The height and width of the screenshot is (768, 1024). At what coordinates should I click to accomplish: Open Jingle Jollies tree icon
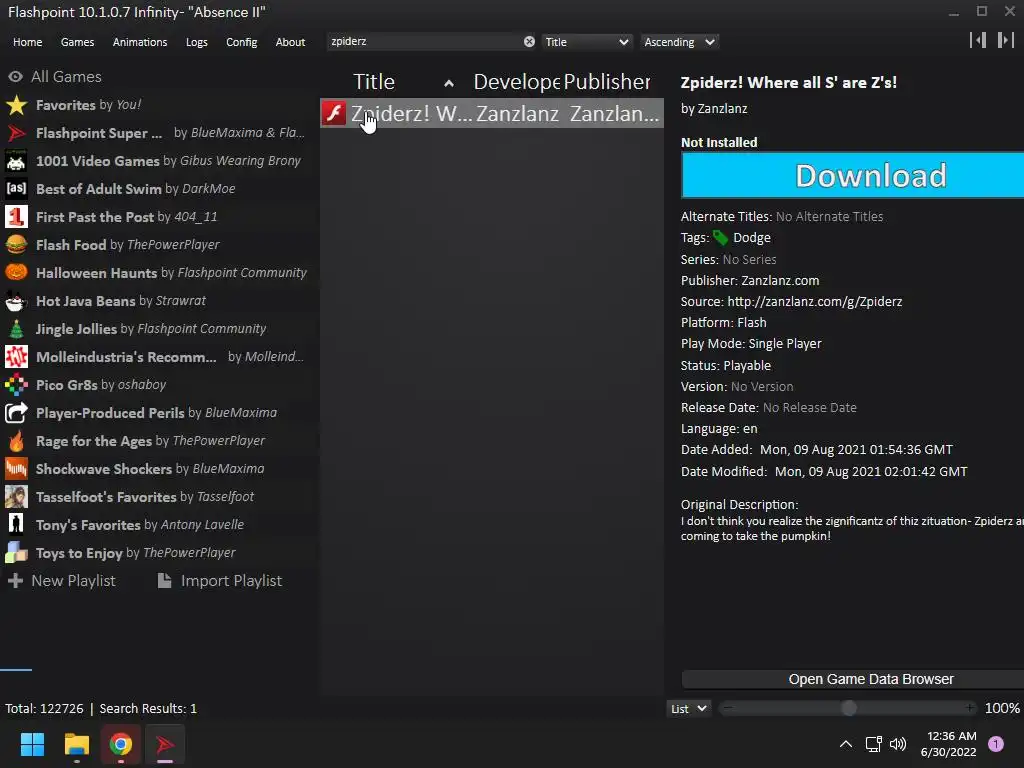pyautogui.click(x=16, y=329)
